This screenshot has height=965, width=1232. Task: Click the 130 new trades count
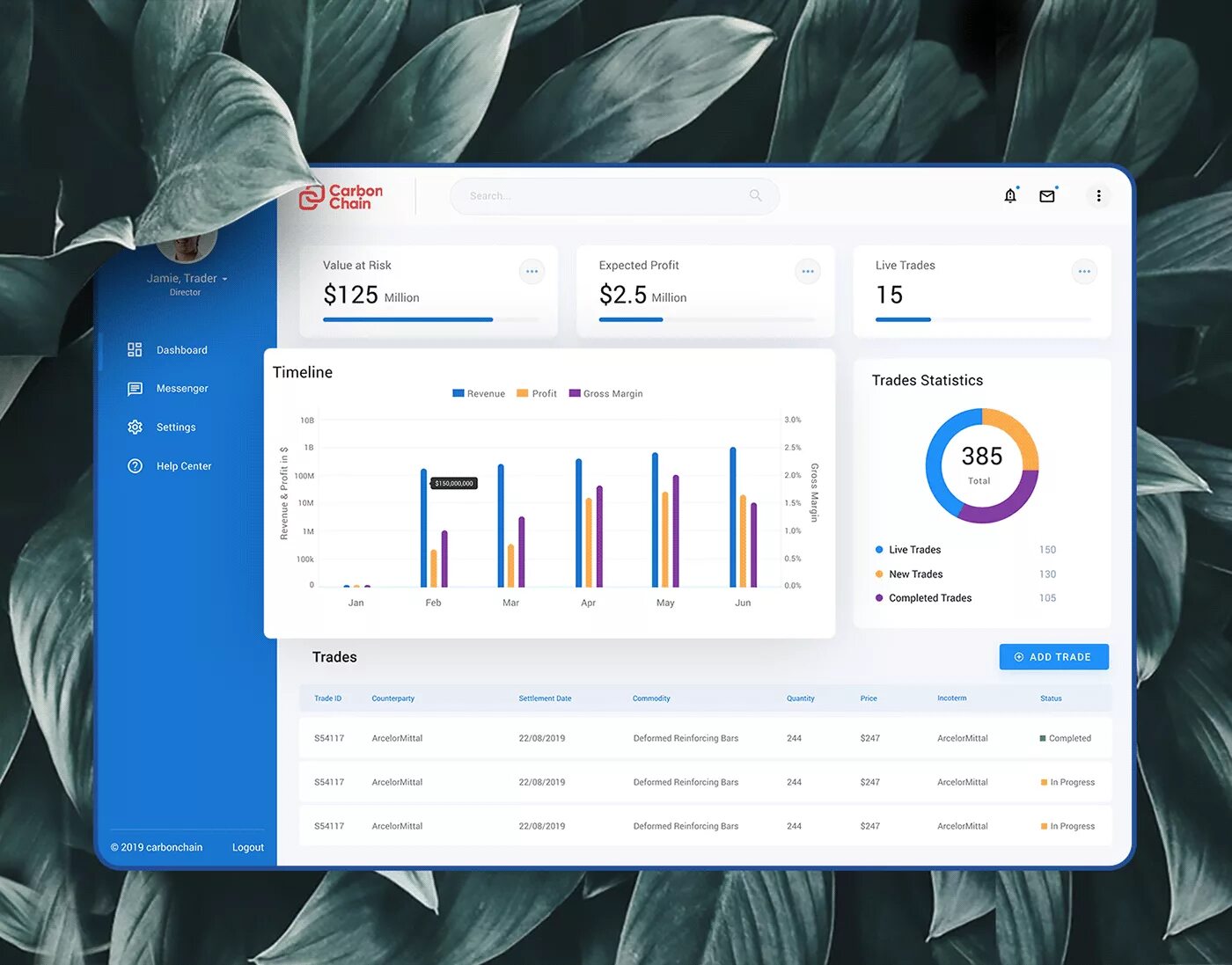(x=1047, y=574)
